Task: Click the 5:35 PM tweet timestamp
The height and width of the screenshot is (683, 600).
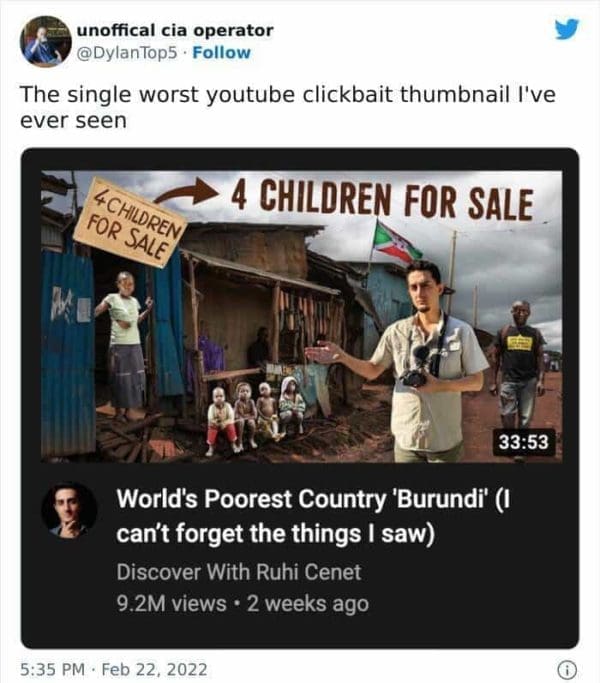Action: 53,669
